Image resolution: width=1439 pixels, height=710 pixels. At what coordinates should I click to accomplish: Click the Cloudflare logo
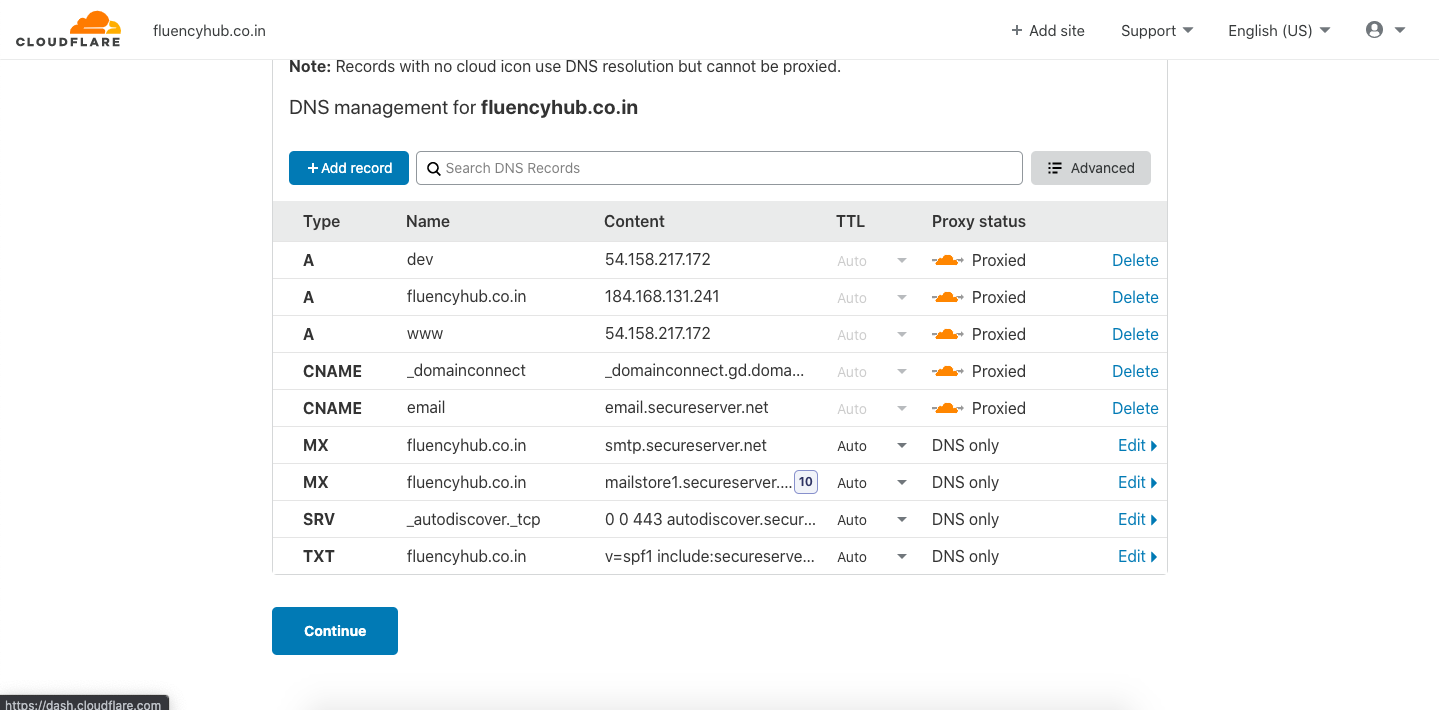click(68, 29)
